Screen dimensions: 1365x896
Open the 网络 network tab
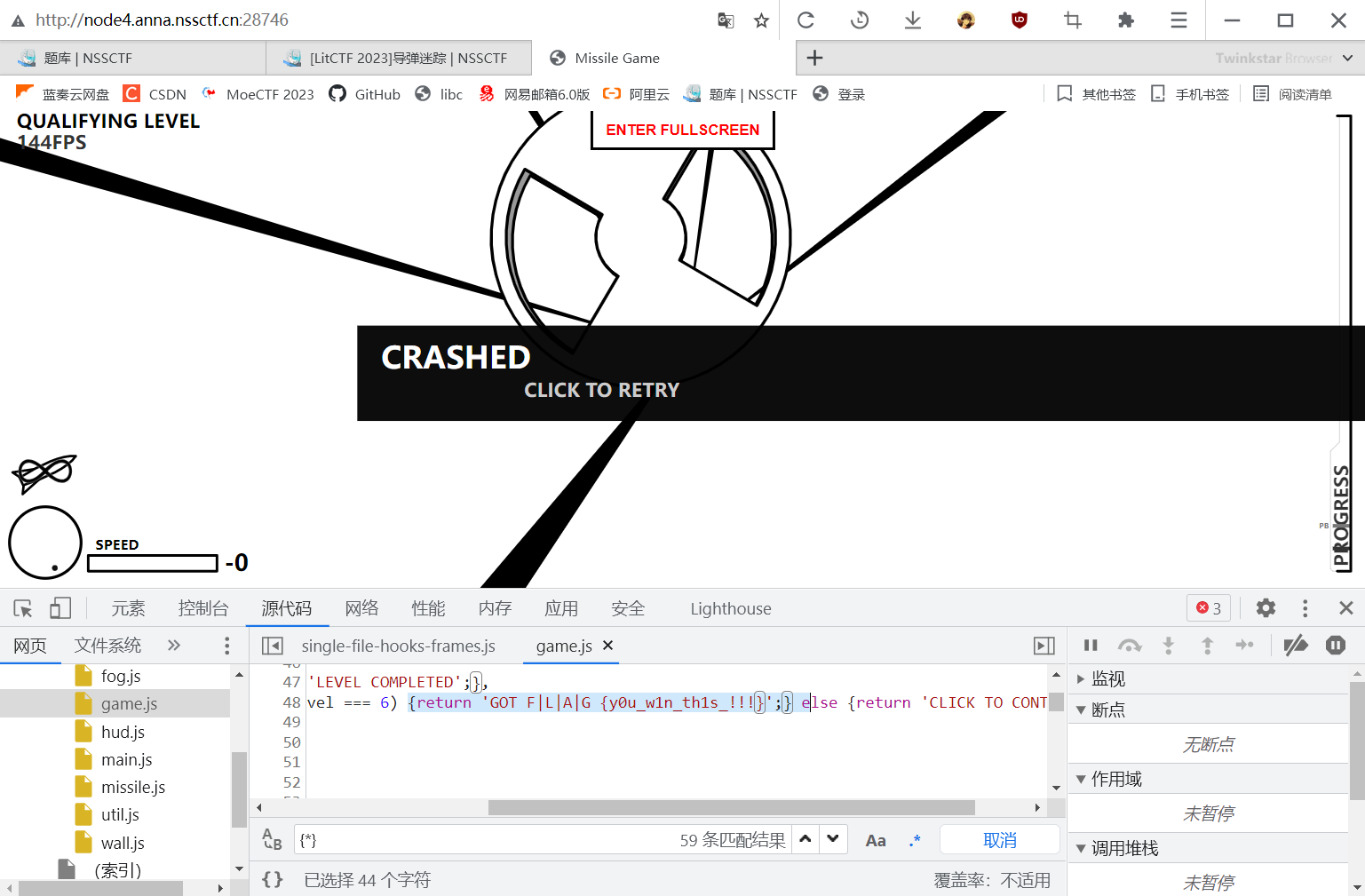point(361,608)
